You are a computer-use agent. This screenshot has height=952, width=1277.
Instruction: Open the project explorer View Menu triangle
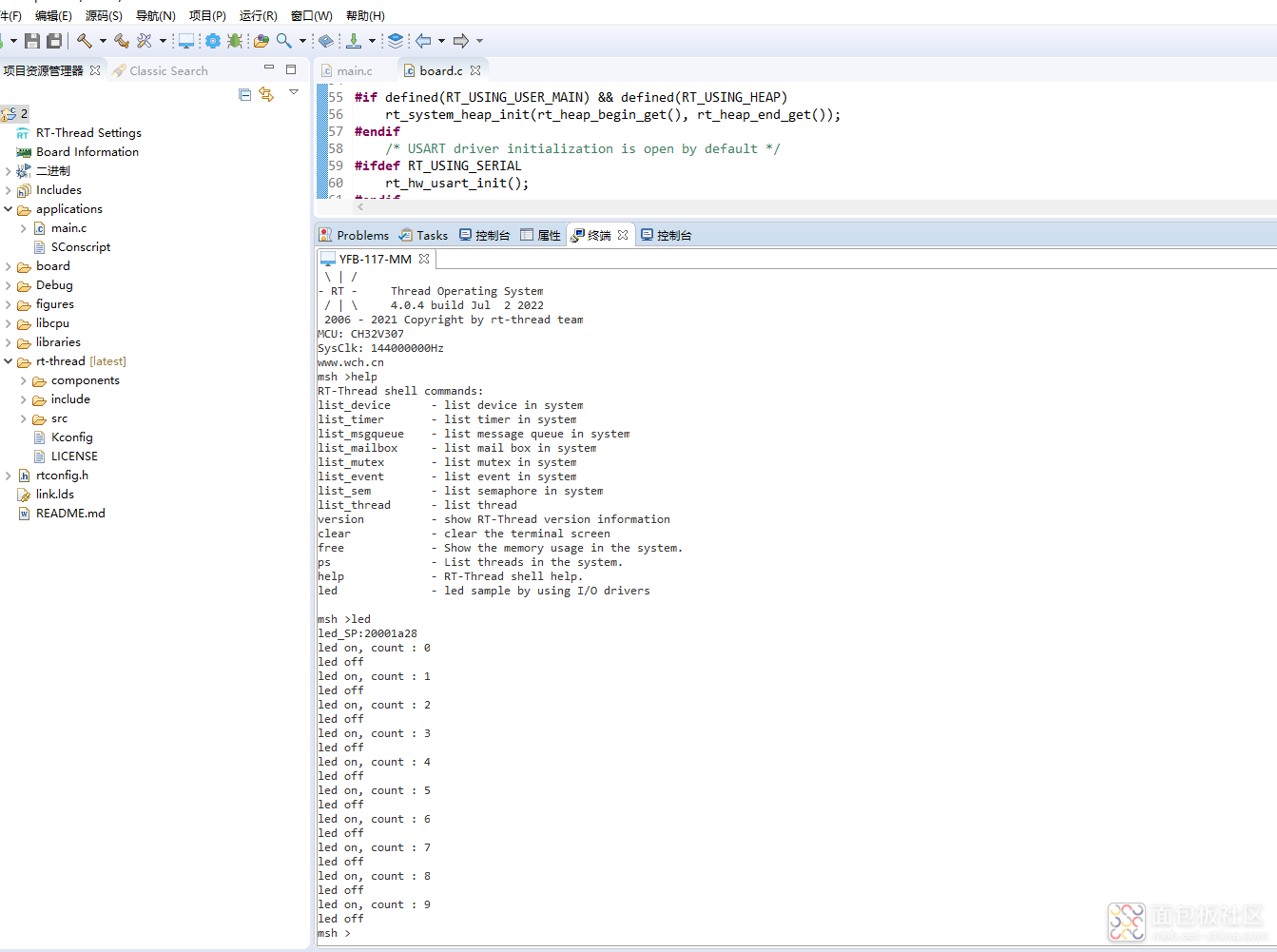pyautogui.click(x=294, y=92)
